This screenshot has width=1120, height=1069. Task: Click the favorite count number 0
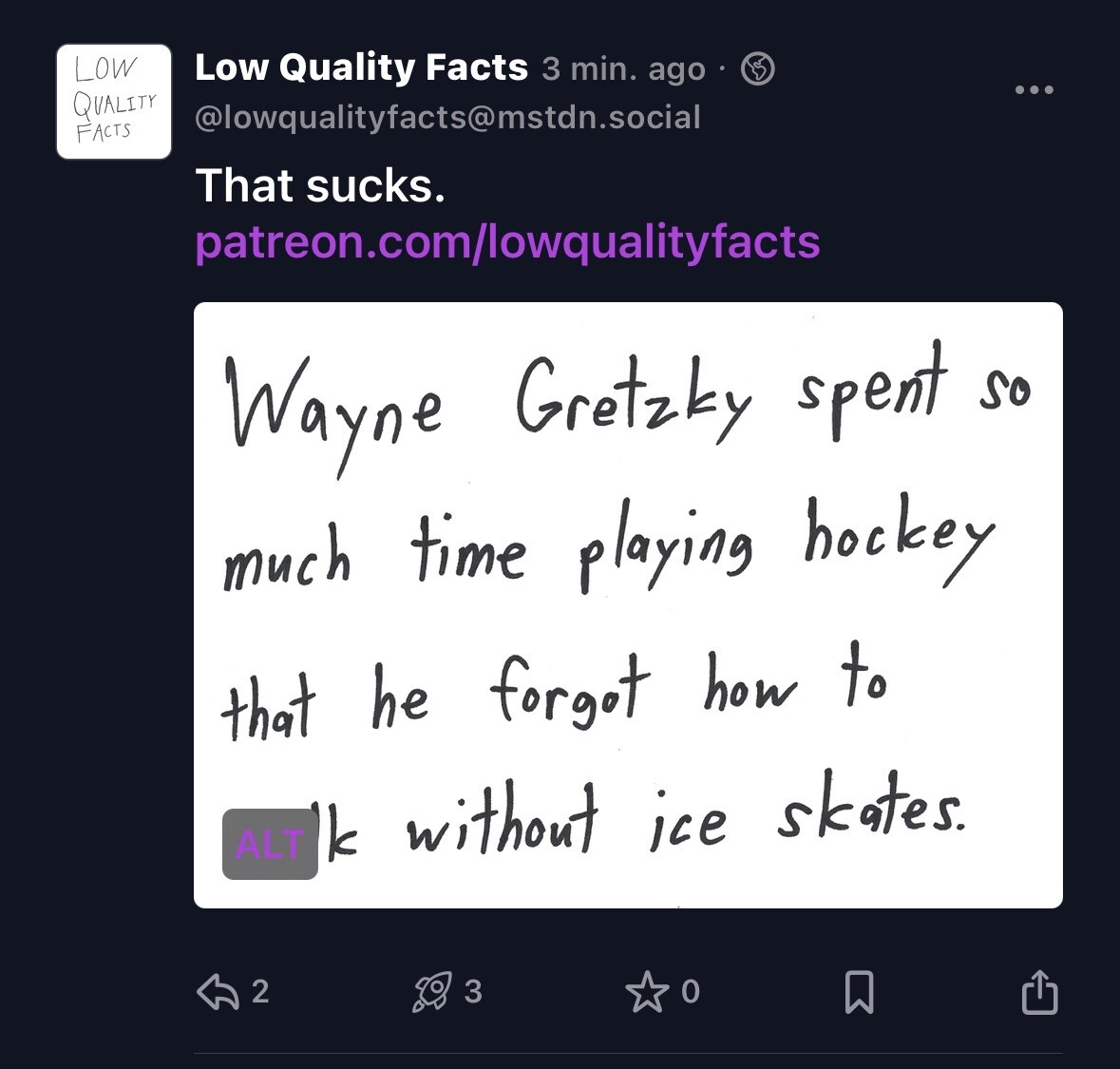click(691, 992)
